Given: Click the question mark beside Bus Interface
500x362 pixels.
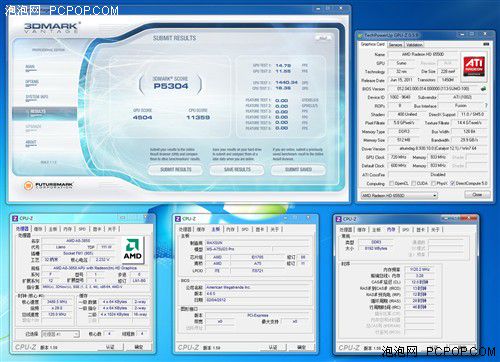Looking at the screenshot, I should click(x=486, y=105).
